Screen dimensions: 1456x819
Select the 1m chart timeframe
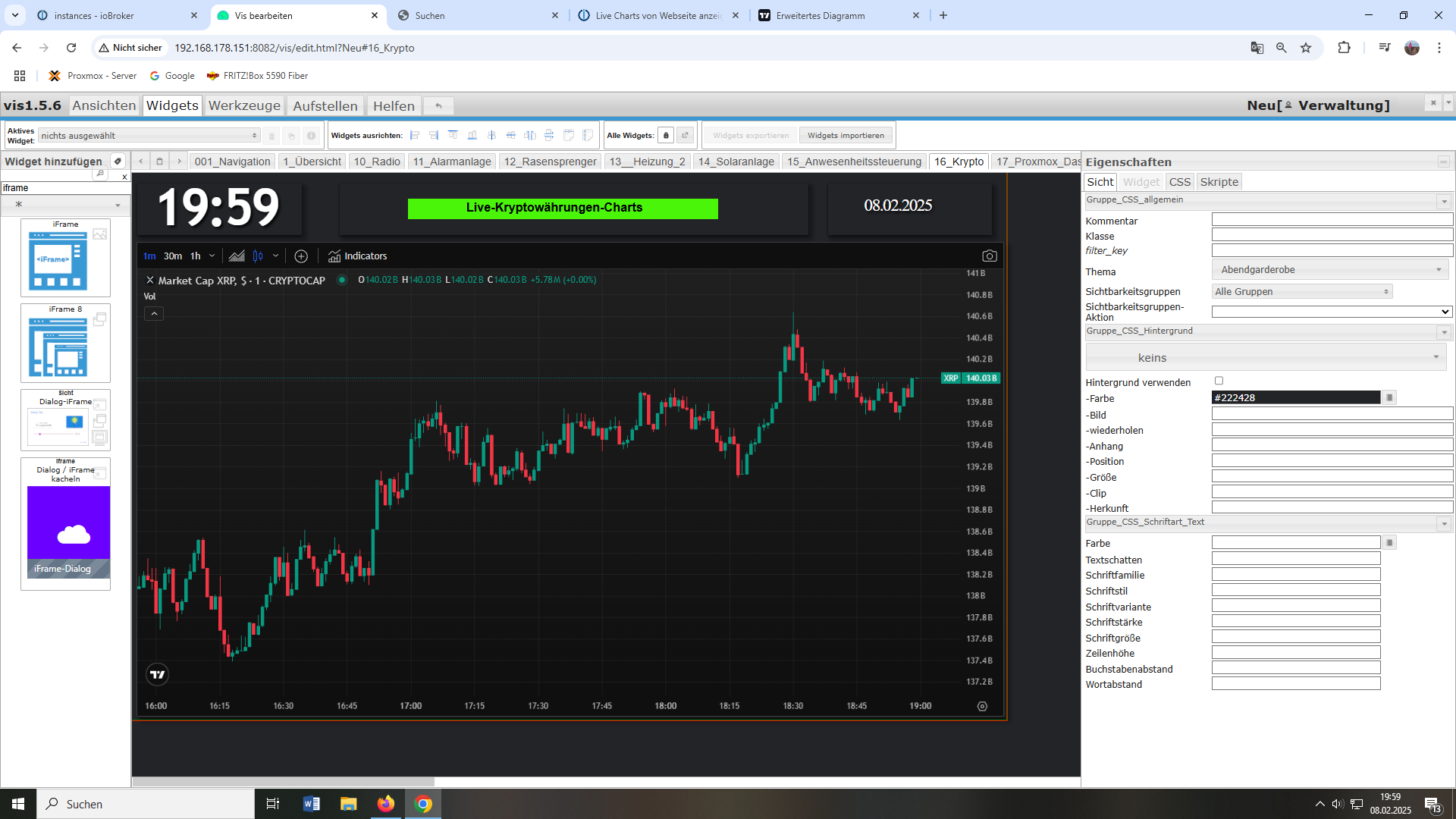pyautogui.click(x=149, y=256)
